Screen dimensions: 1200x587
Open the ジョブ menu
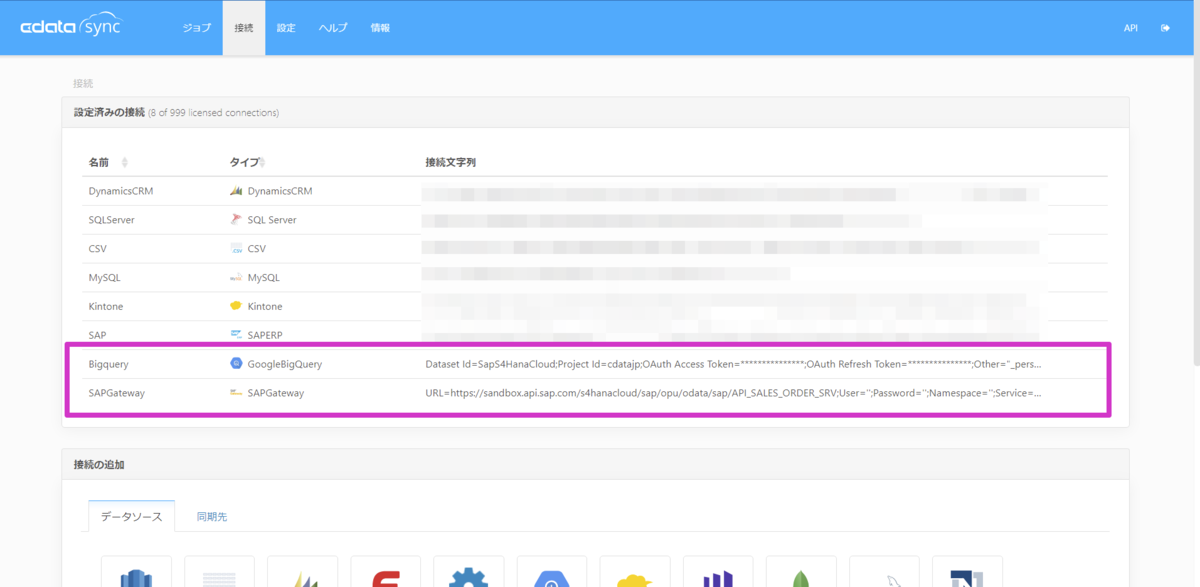pyautogui.click(x=197, y=28)
